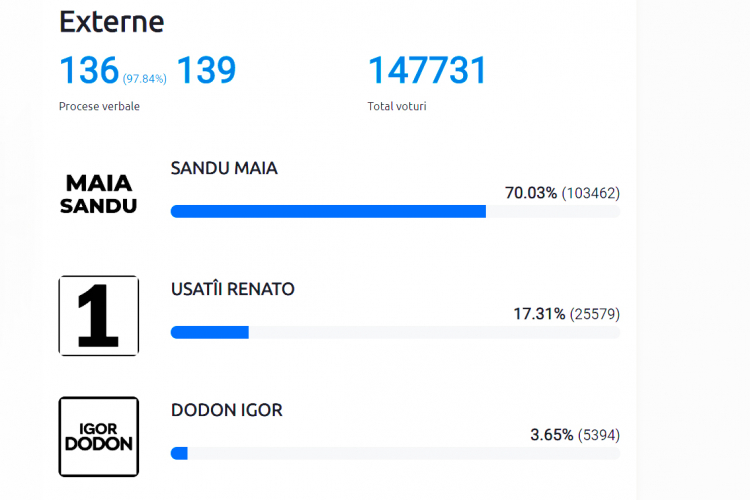The image size is (750, 500).
Task: Select the DODON IGOR candidate name
Action: [x=227, y=410]
